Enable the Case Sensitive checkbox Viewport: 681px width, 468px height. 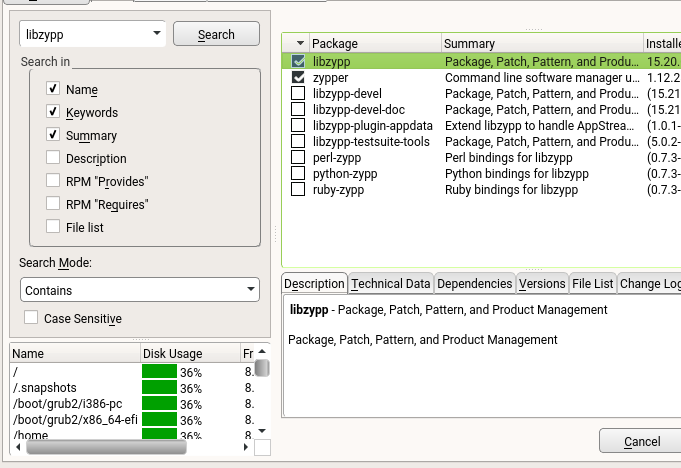[31, 318]
